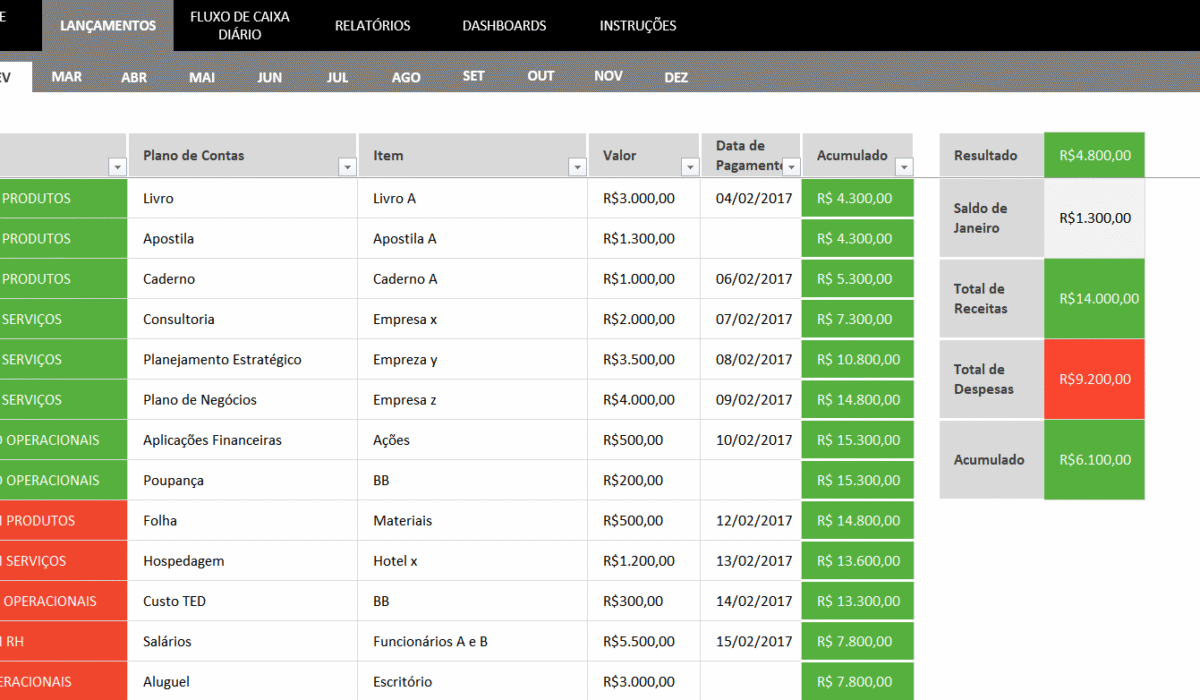Select the Lançamentos tab
Screen dimensions: 1200x700
[x=108, y=26]
